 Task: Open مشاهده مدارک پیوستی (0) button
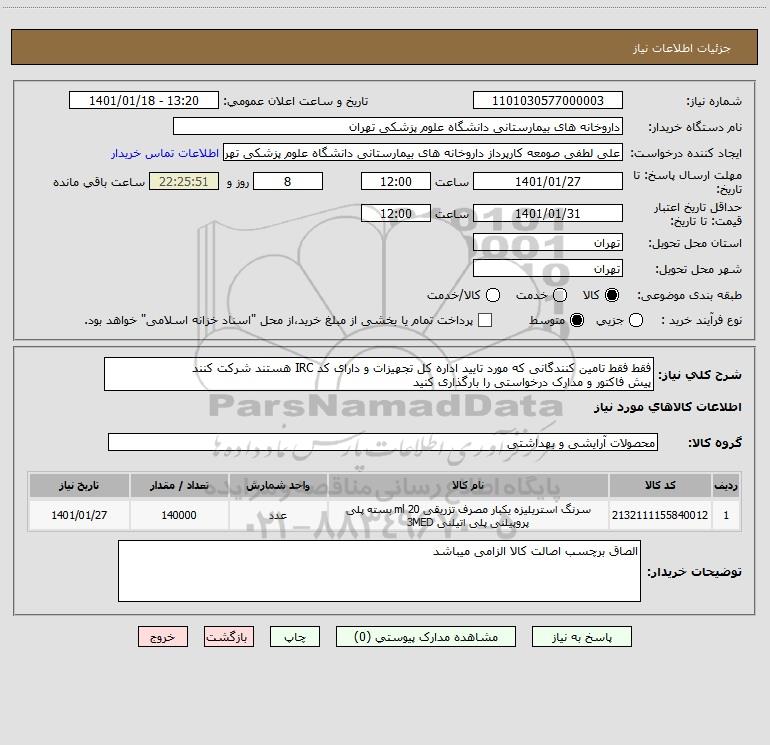tap(426, 637)
